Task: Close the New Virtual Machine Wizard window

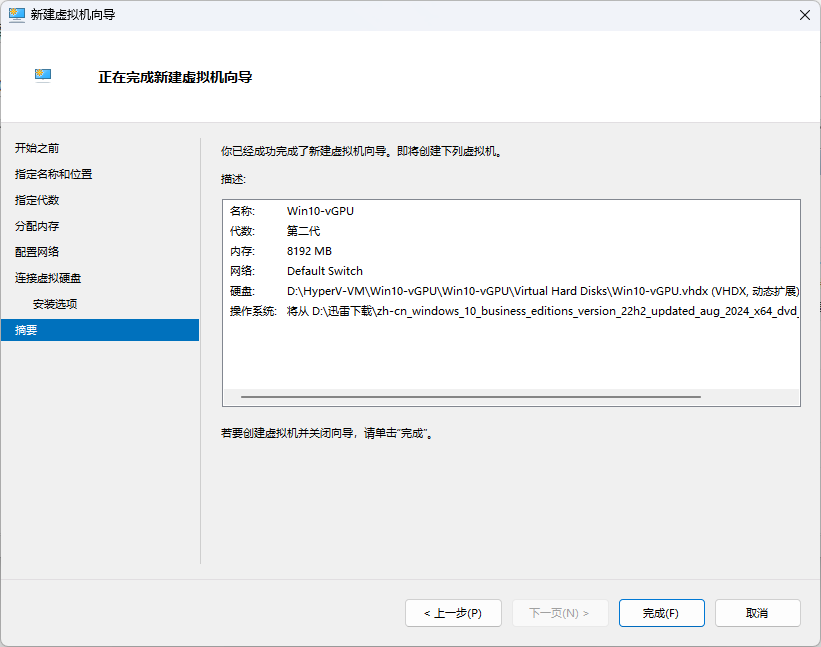Action: 804,14
